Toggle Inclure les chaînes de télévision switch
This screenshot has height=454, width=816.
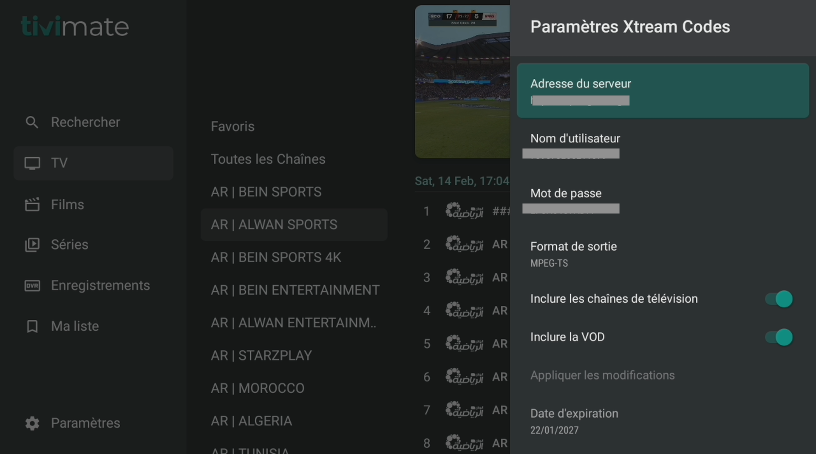(x=778, y=299)
